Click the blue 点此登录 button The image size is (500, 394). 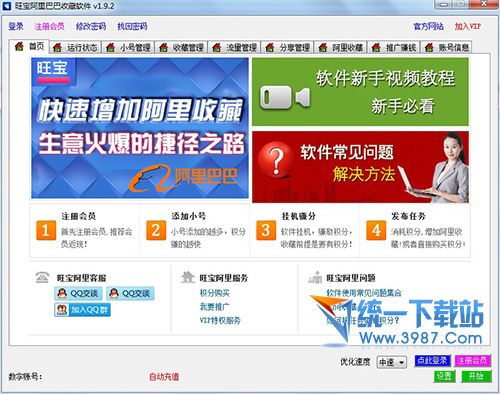(432, 360)
